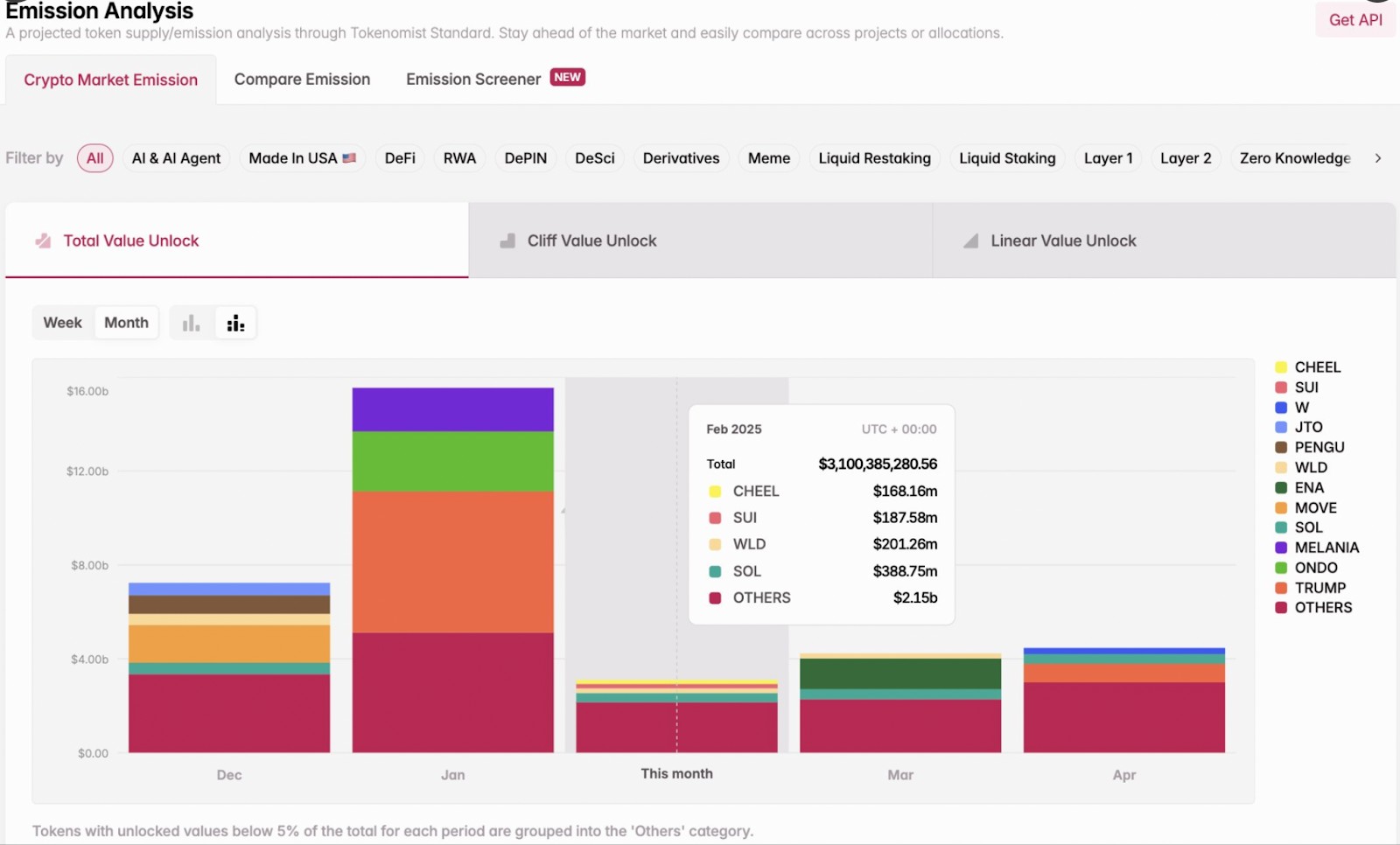Click the MELANIA segment in Jan bar
Image resolution: width=1400 pixels, height=845 pixels.
(453, 409)
